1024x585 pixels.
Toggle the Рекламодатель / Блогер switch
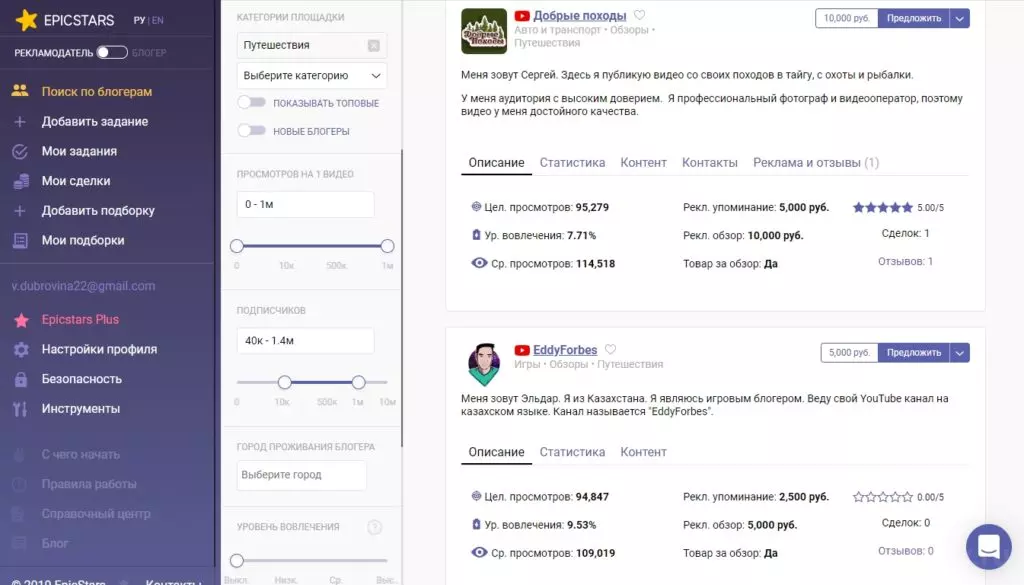click(x=112, y=52)
